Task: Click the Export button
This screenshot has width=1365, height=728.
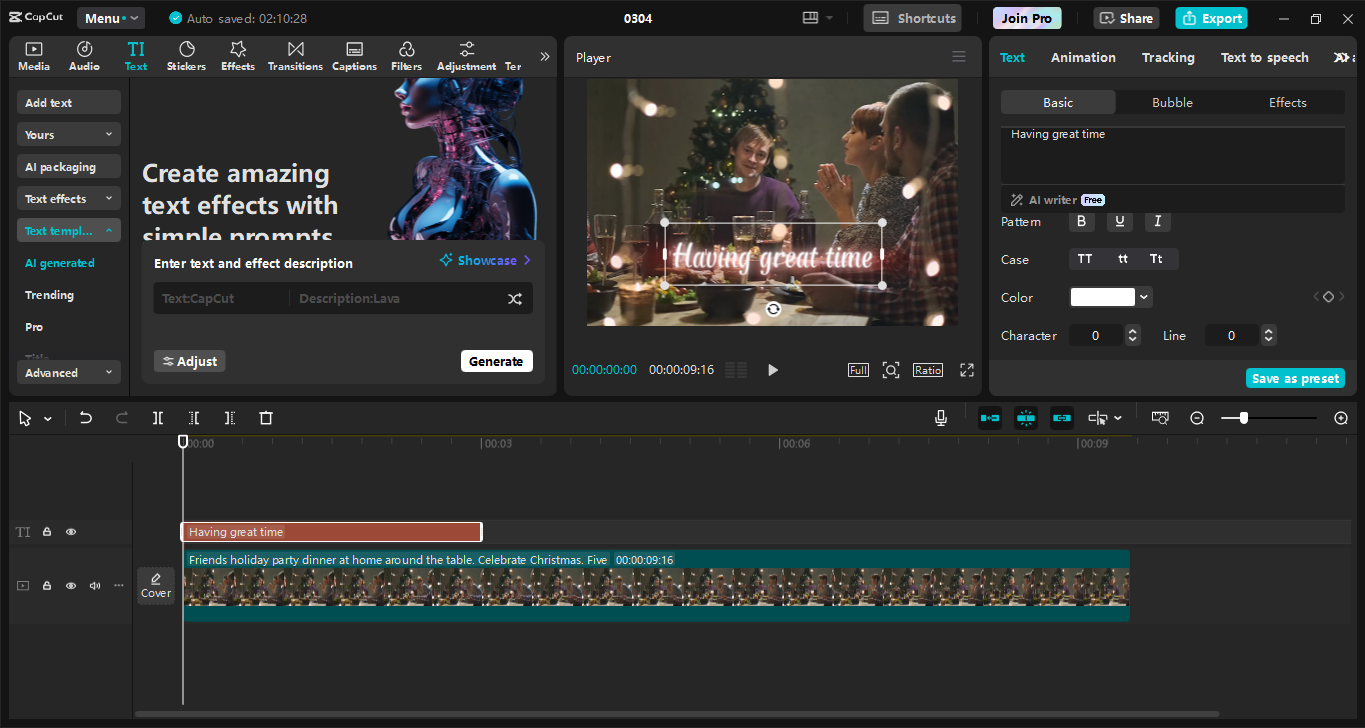Action: click(x=1212, y=18)
